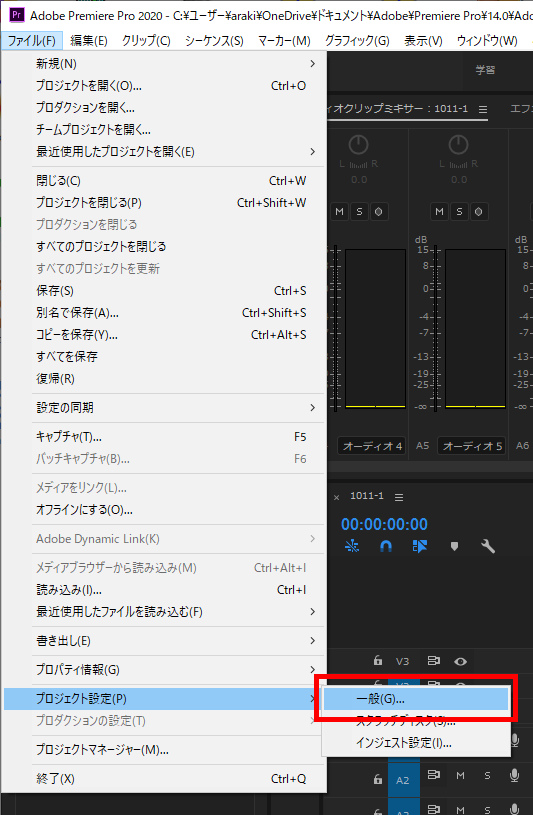Select キャプチャ(T)... menu item
Screen dimensions: 533x815
point(164,437)
